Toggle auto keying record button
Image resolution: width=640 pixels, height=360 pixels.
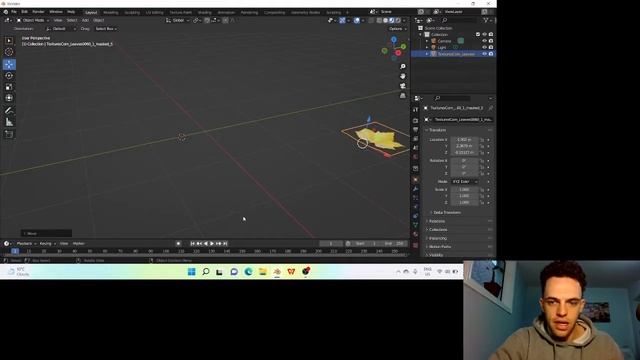(178, 244)
